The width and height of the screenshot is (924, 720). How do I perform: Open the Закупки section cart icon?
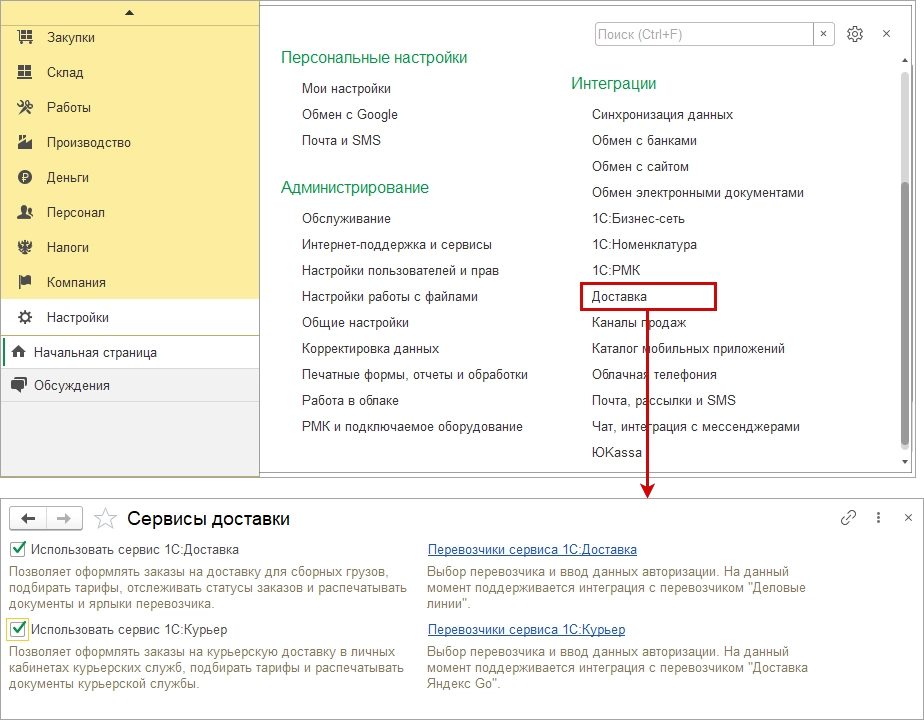[x=25, y=37]
